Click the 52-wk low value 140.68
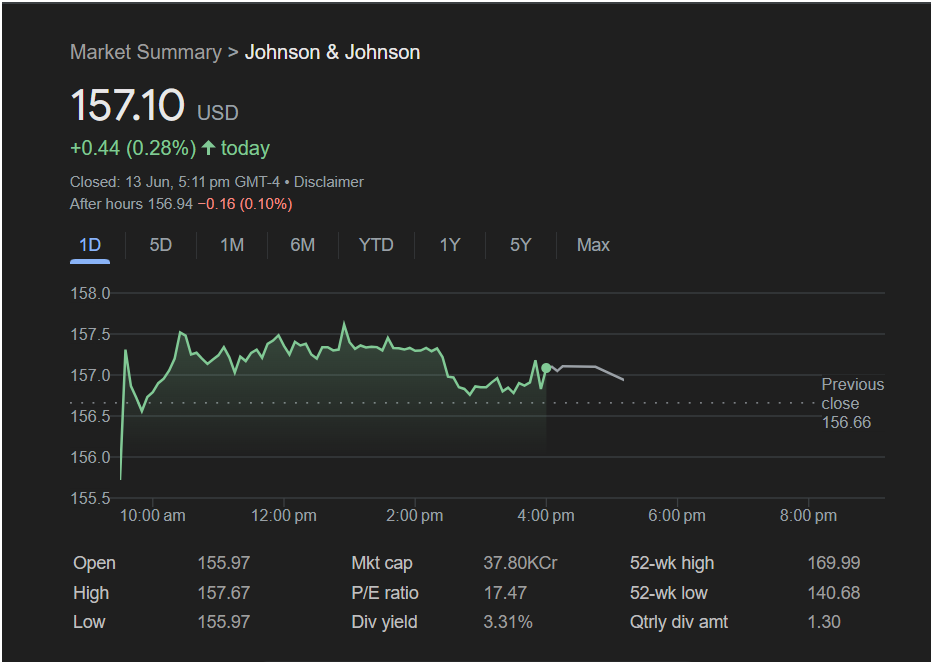The width and height of the screenshot is (933, 664). click(834, 593)
